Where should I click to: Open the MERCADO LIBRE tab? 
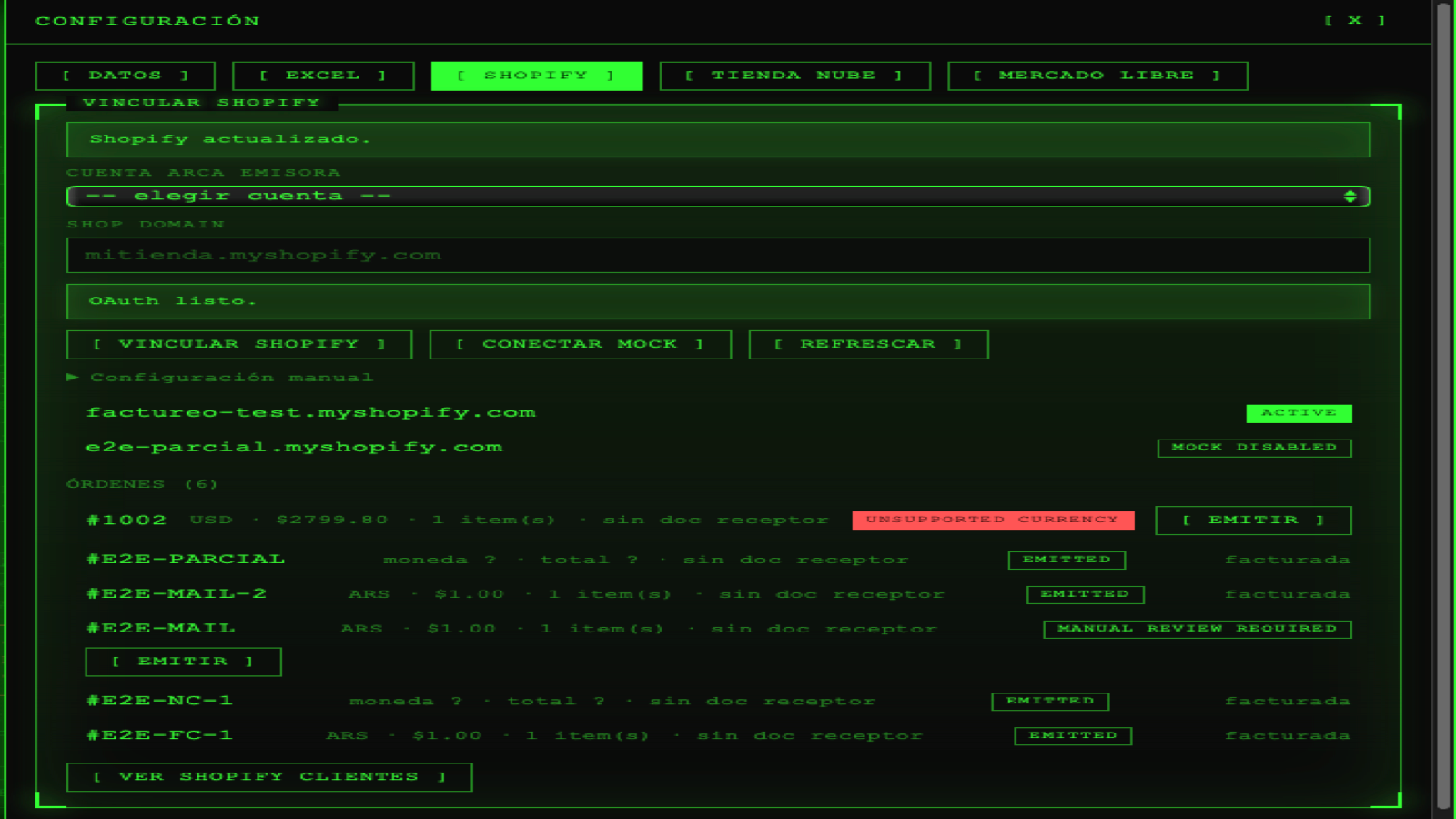1097,76
